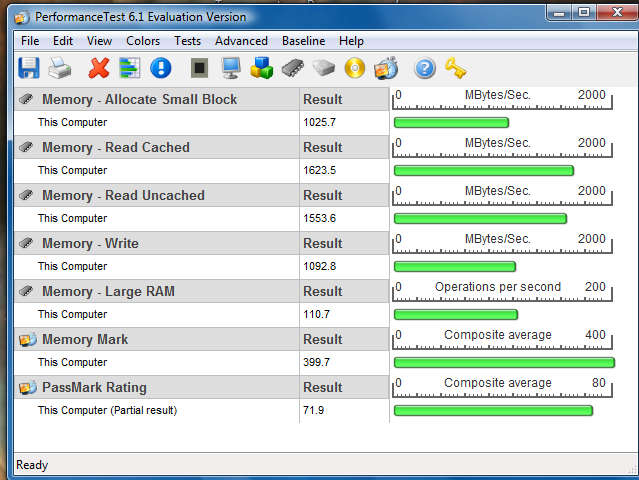
Task: Click chip icon beside Memory - Read Cached
Action: [26, 147]
